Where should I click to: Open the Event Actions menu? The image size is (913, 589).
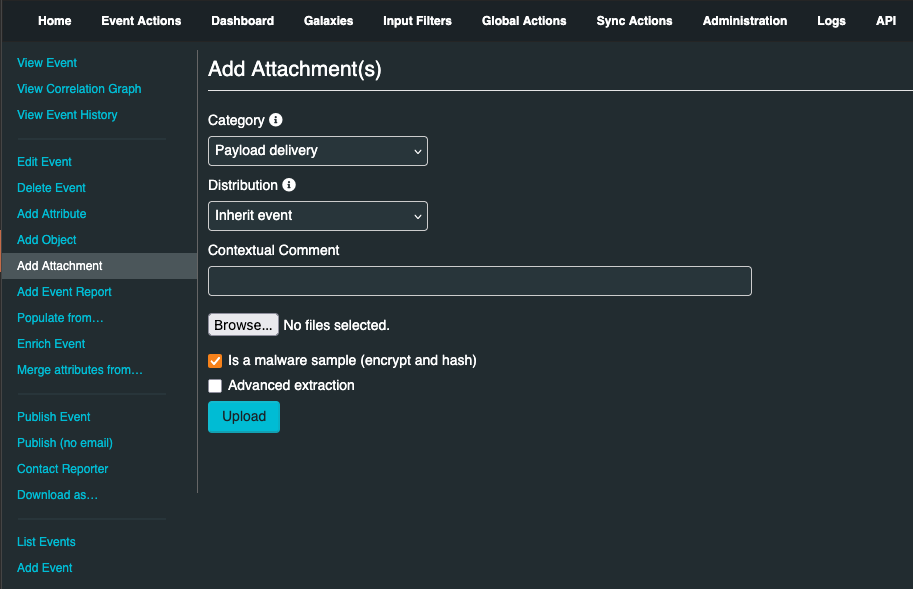(x=141, y=21)
